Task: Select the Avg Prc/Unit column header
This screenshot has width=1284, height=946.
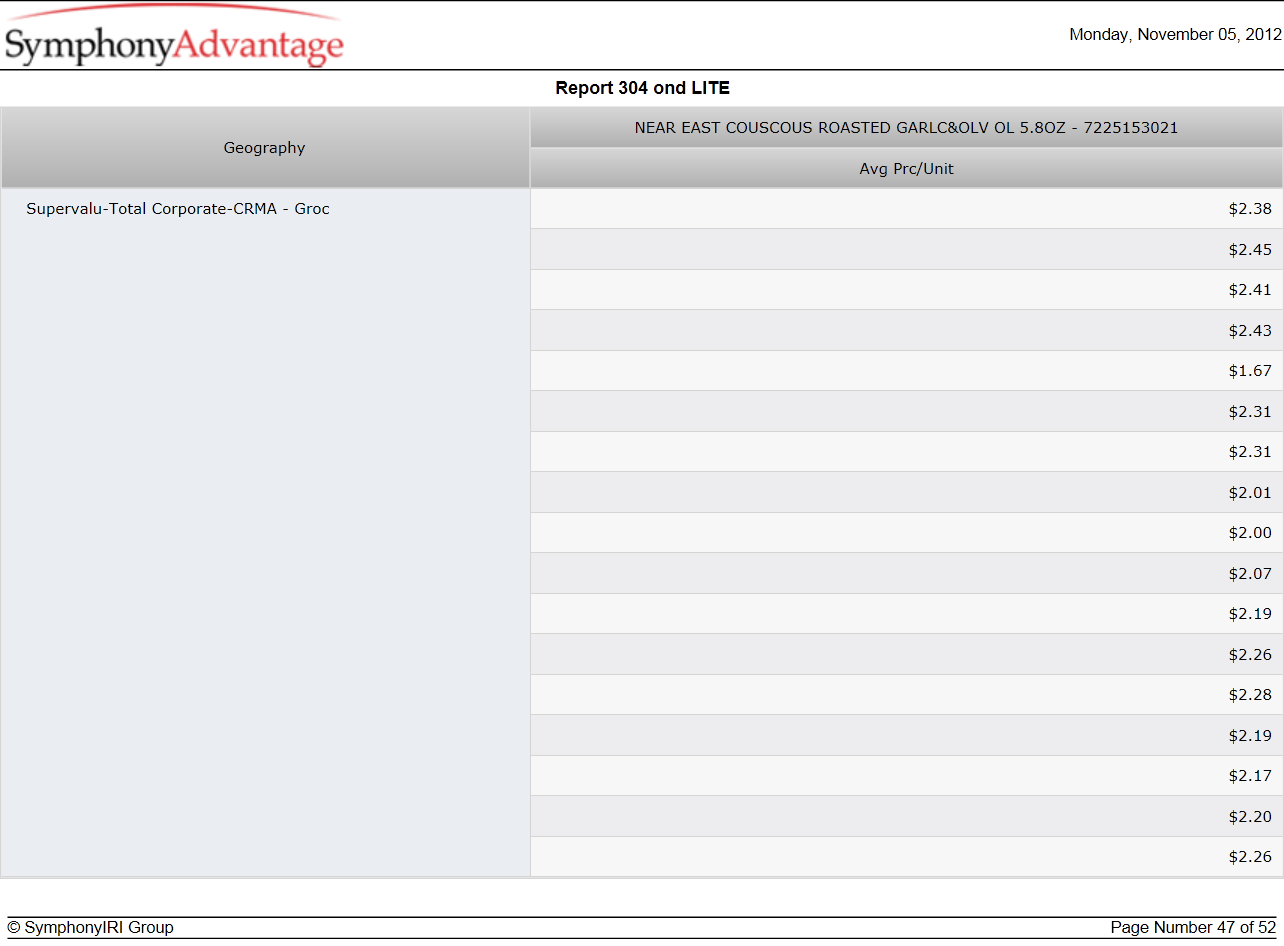Action: point(906,169)
